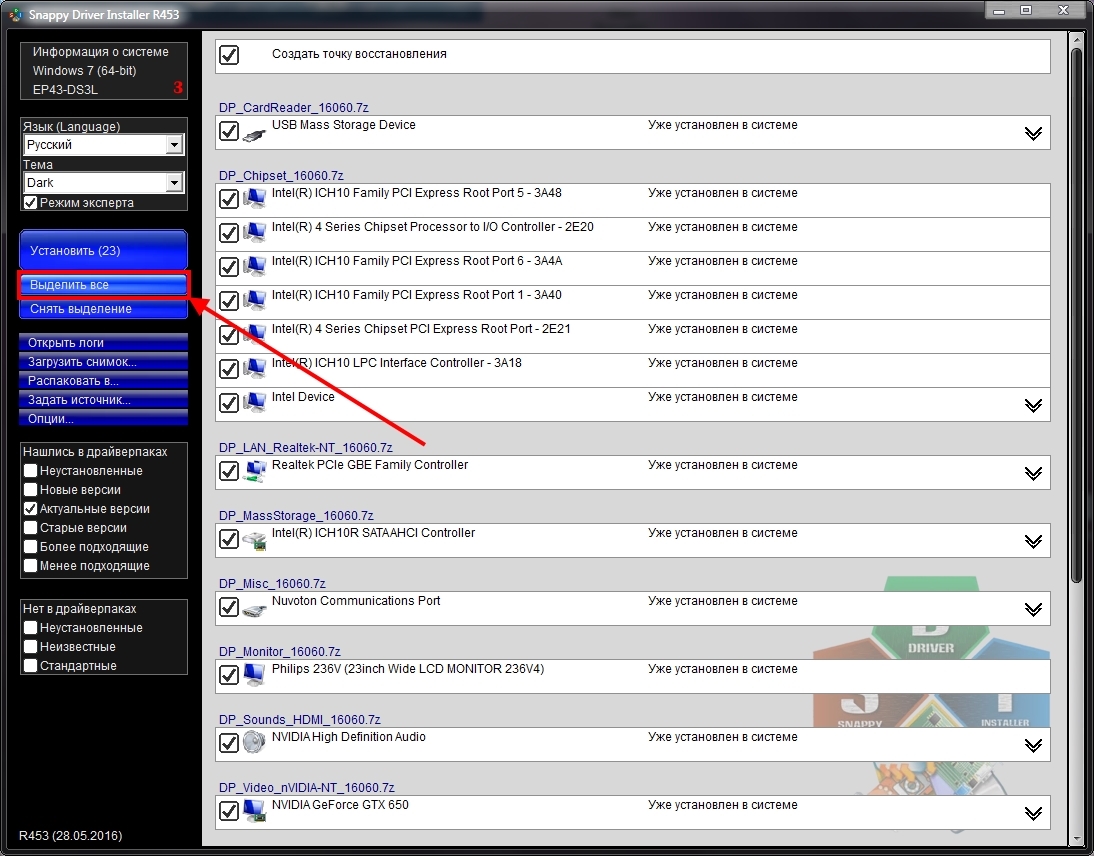Uncheck the Realtek PCIe GBE Family Controller driver
Screen dimensions: 1094x856
tap(229, 471)
